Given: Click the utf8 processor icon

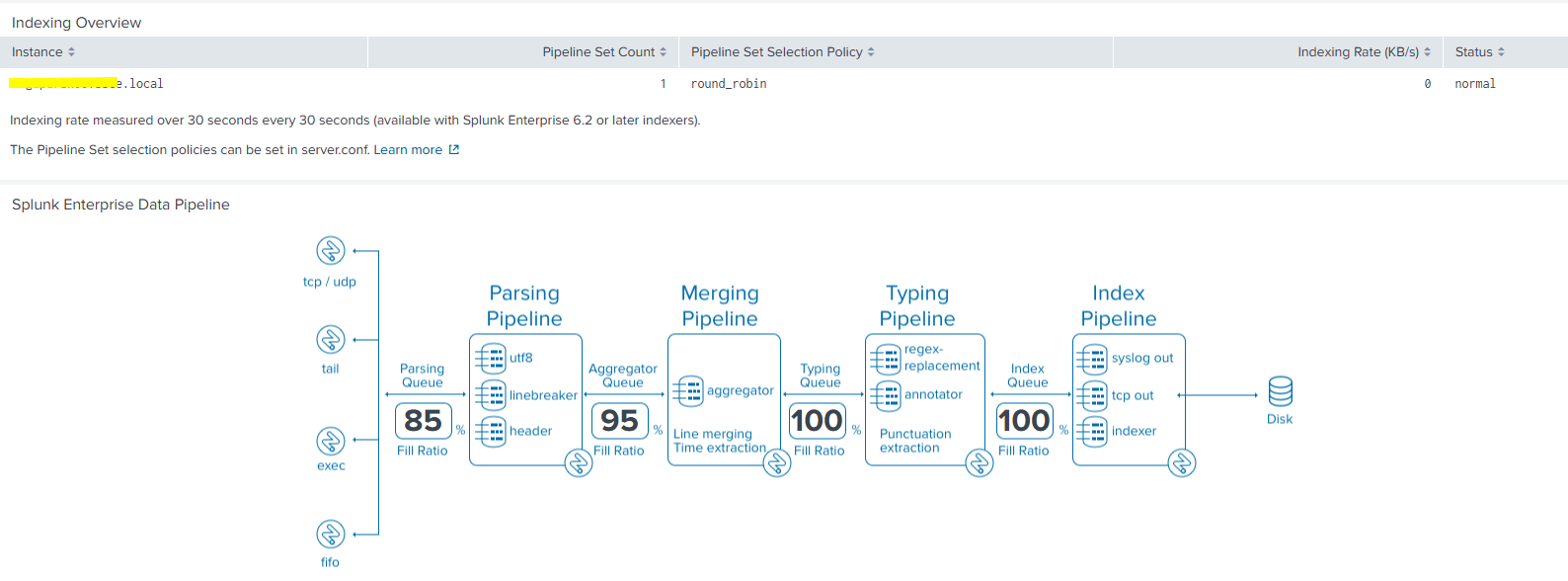Looking at the screenshot, I should tap(491, 358).
